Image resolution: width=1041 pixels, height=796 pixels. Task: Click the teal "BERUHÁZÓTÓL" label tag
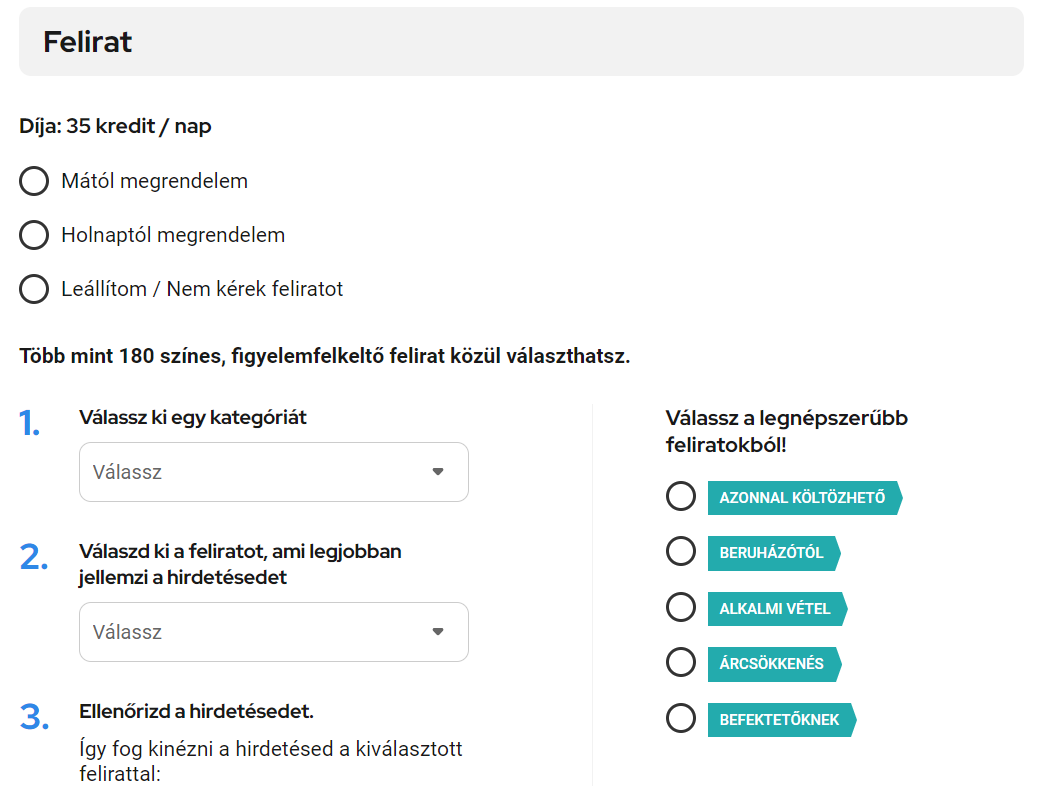[x=771, y=553]
